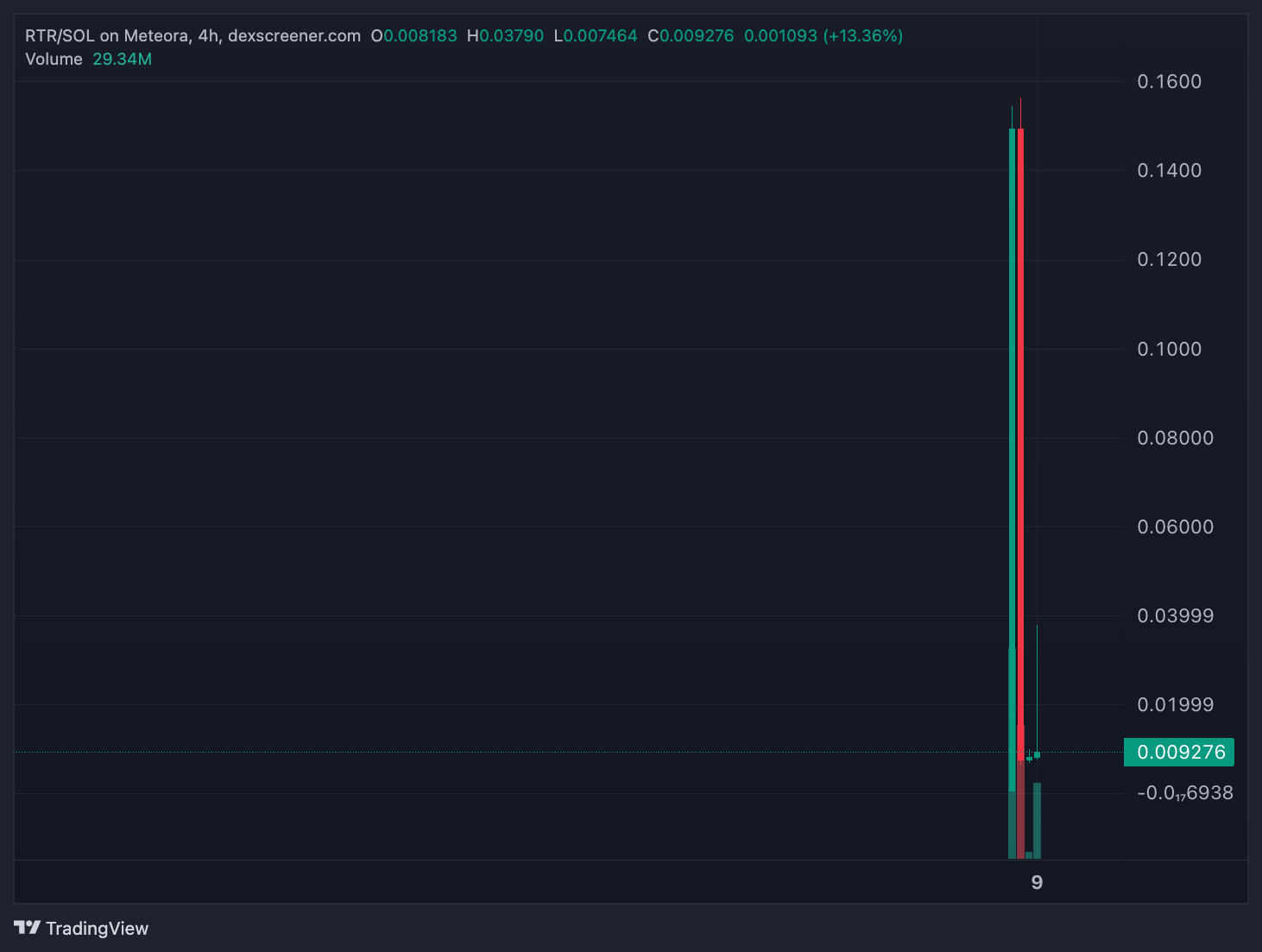1262x952 pixels.
Task: Click the 0.06000 price axis label
Action: click(x=1175, y=526)
